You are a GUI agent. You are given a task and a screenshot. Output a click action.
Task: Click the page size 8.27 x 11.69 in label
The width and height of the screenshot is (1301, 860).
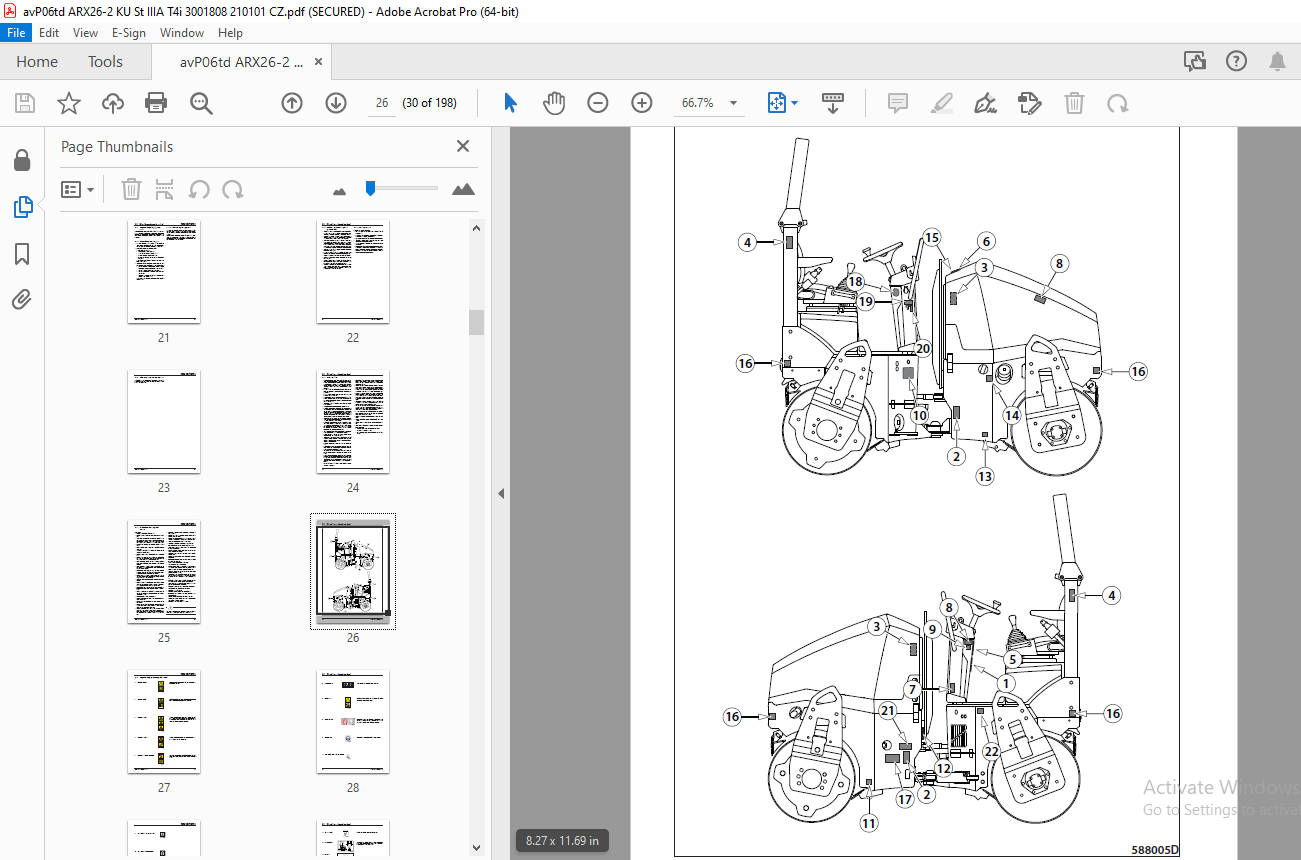pyautogui.click(x=563, y=841)
